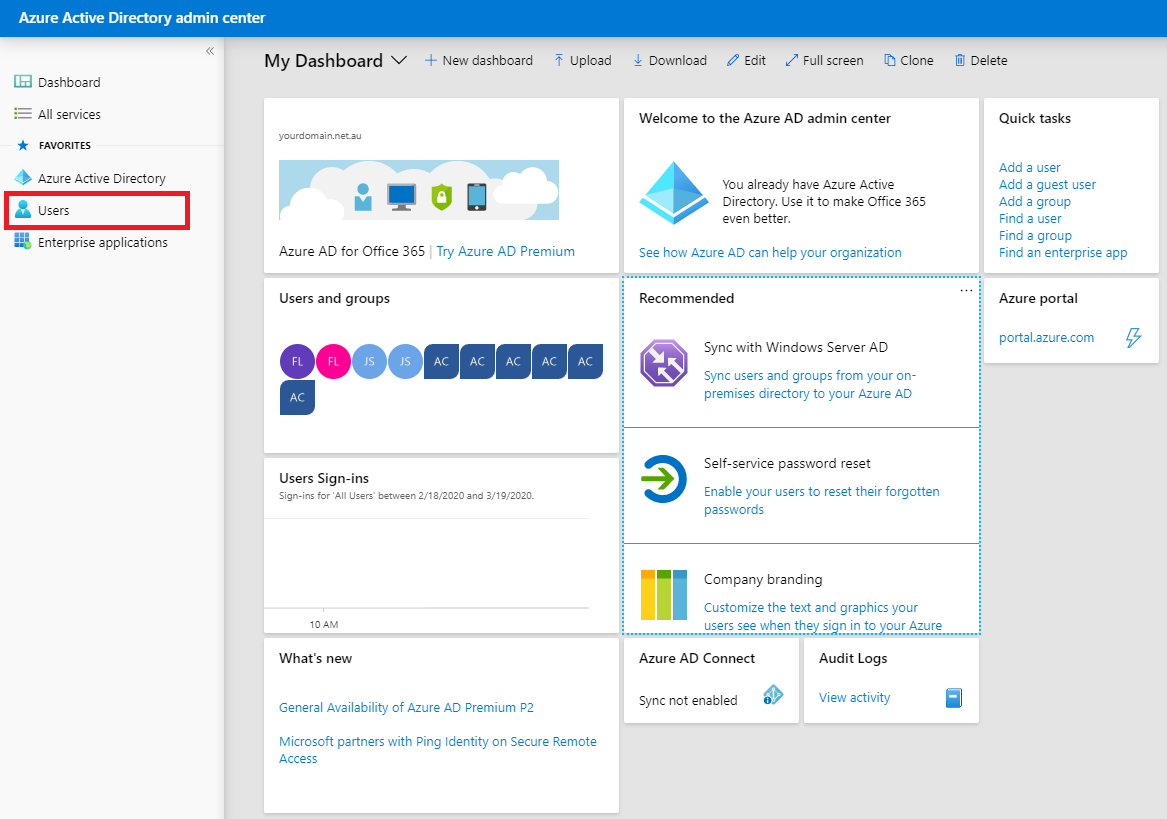This screenshot has width=1167, height=819.
Task: Click Add a guest user quick task
Action: [x=1047, y=185]
